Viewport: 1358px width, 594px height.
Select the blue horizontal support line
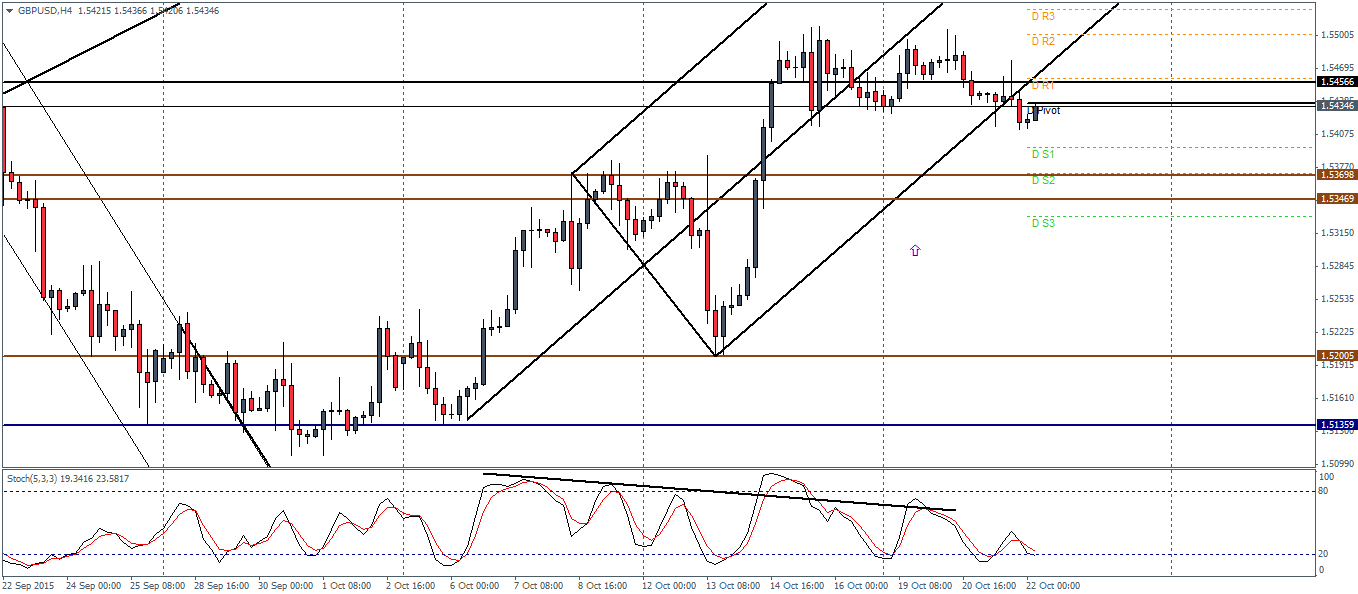pos(600,425)
